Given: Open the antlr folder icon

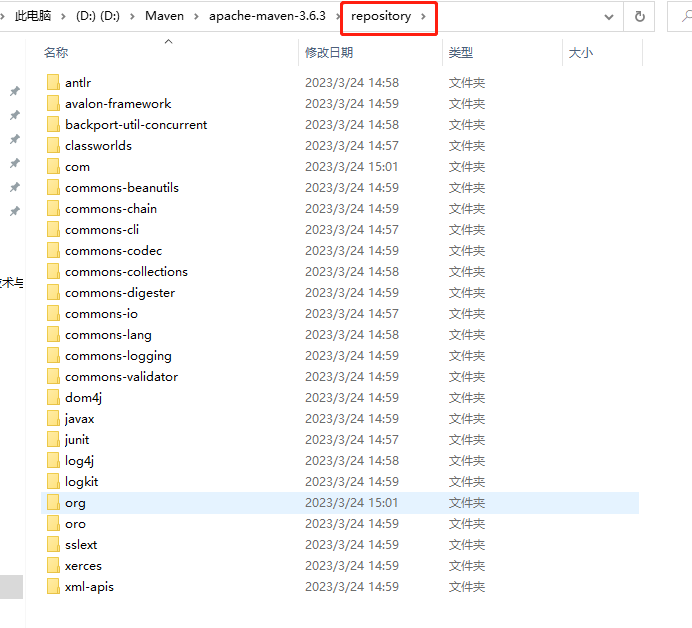Looking at the screenshot, I should coord(53,83).
